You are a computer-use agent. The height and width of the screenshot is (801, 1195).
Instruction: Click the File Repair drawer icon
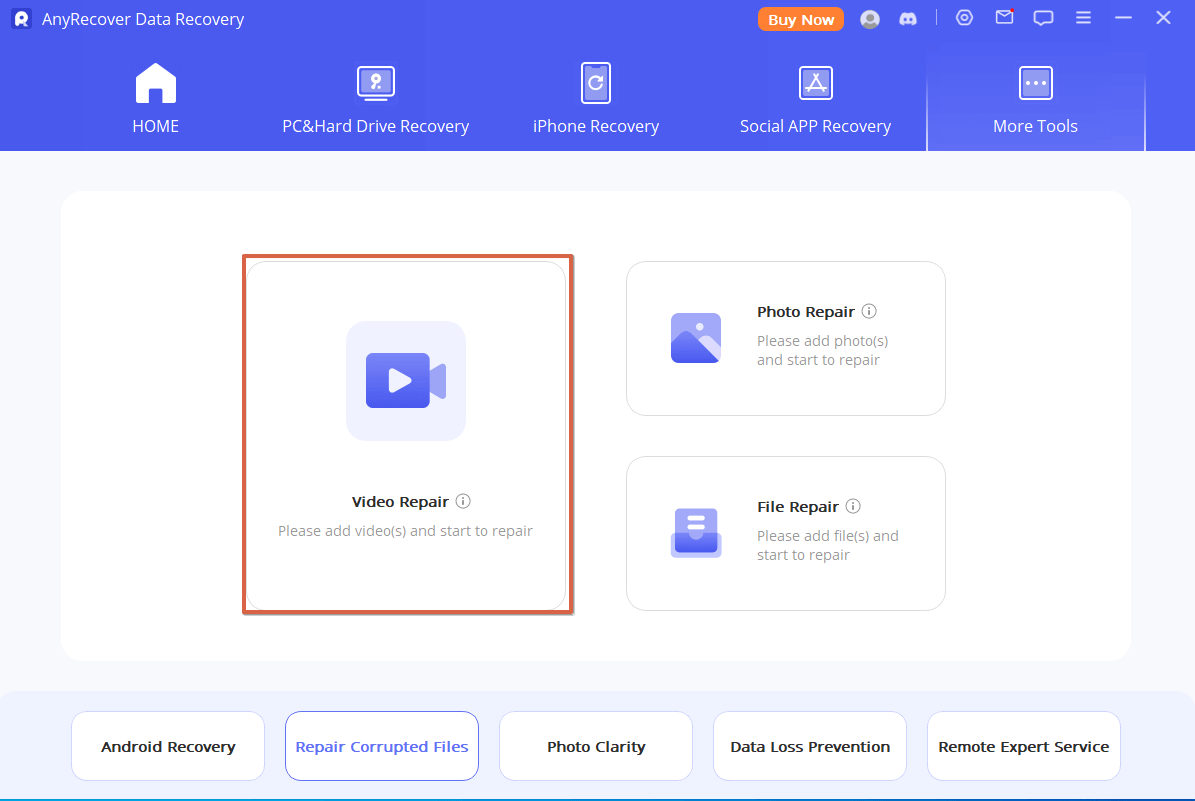coord(696,533)
